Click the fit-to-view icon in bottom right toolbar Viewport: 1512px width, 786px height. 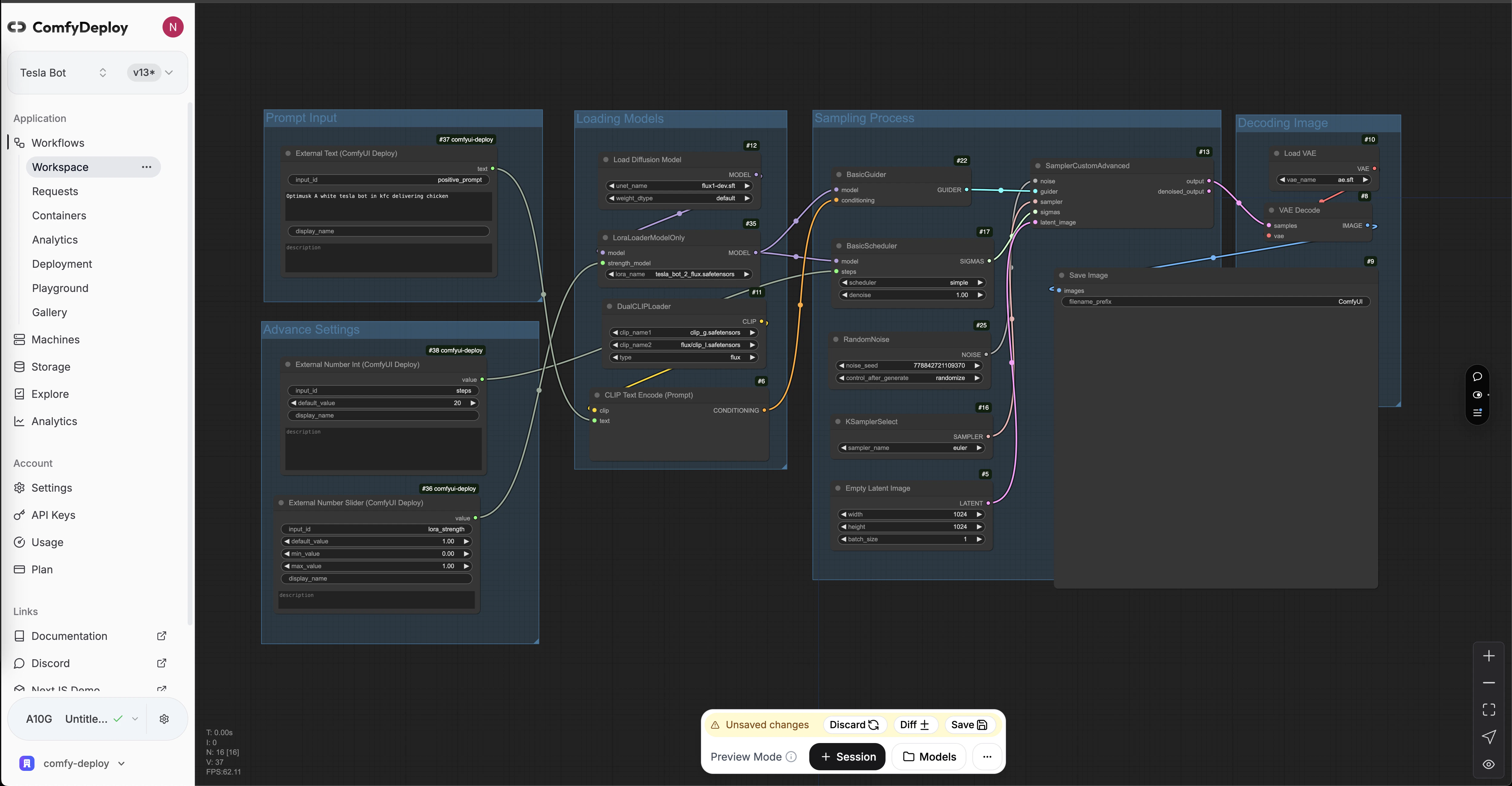(x=1489, y=709)
